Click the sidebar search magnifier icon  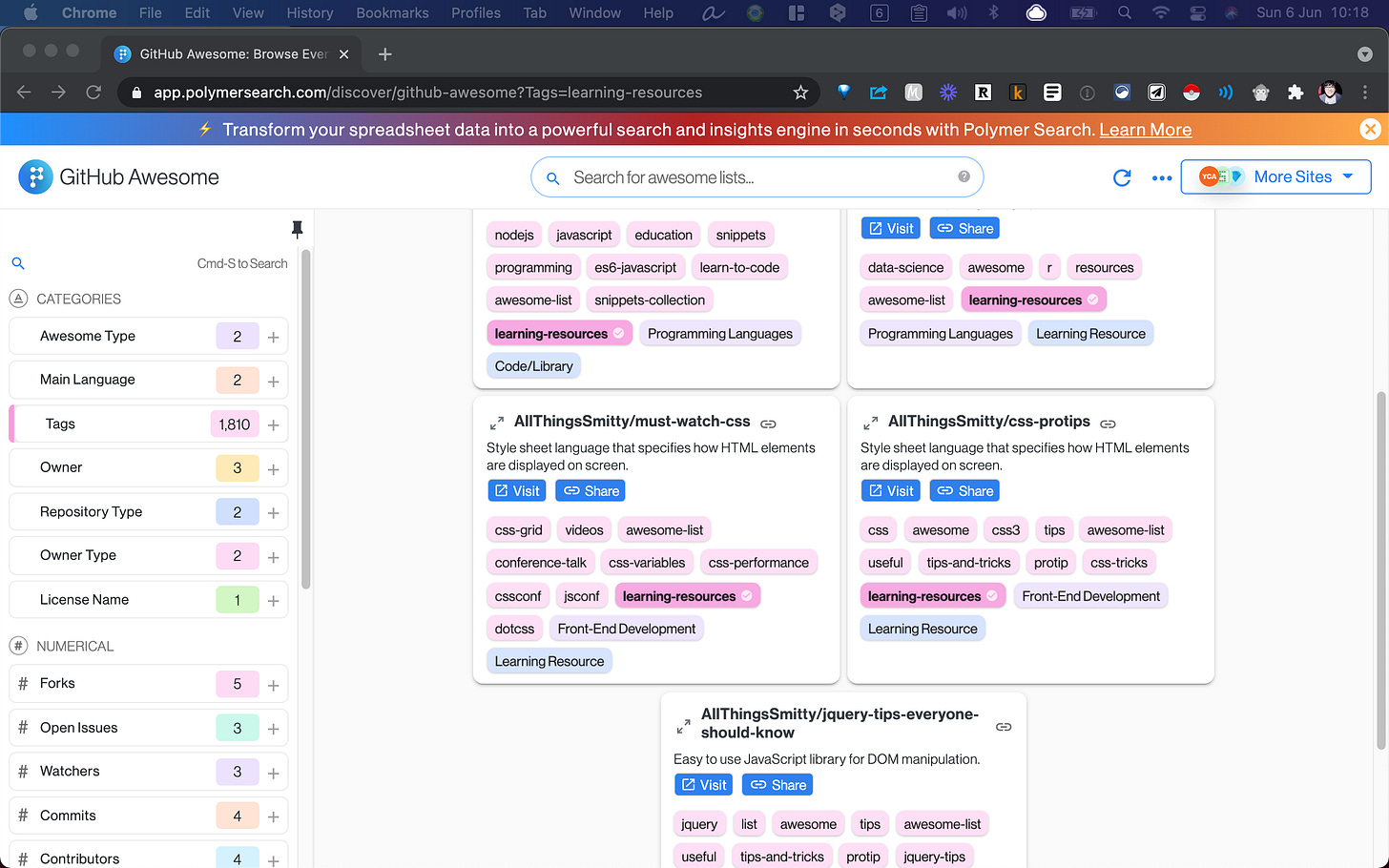(17, 263)
